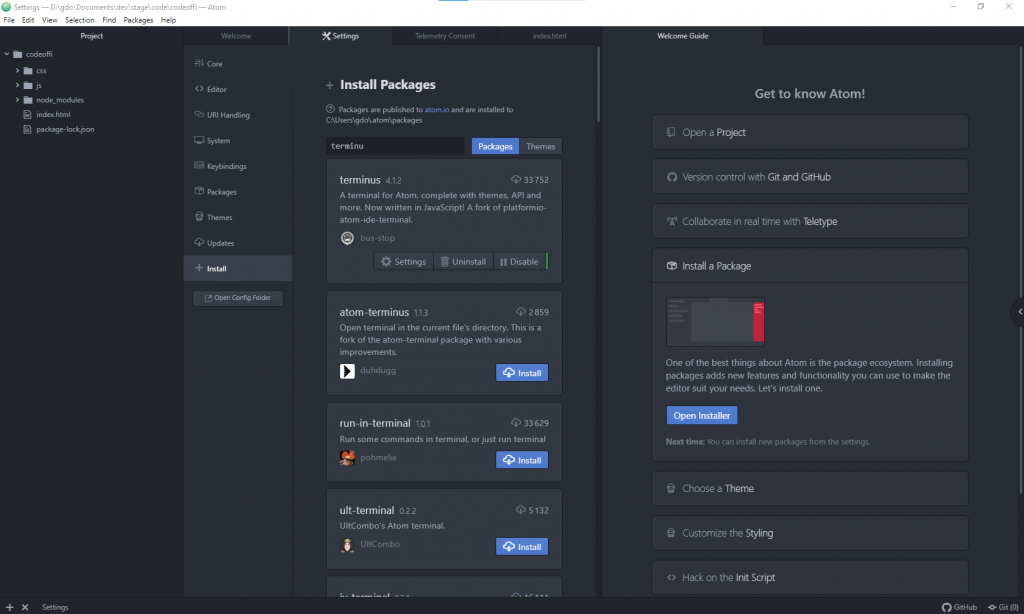Expand Version control with Git and GitHub
Viewport: 1024px width, 614px height.
[810, 177]
